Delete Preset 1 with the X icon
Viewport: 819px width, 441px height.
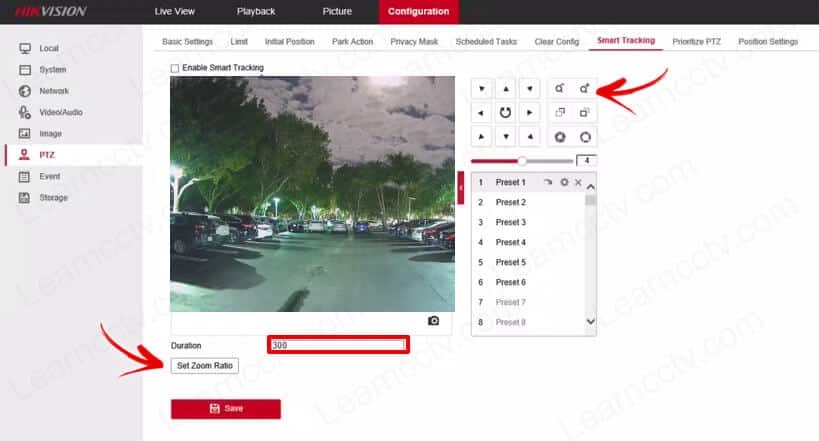click(x=578, y=183)
